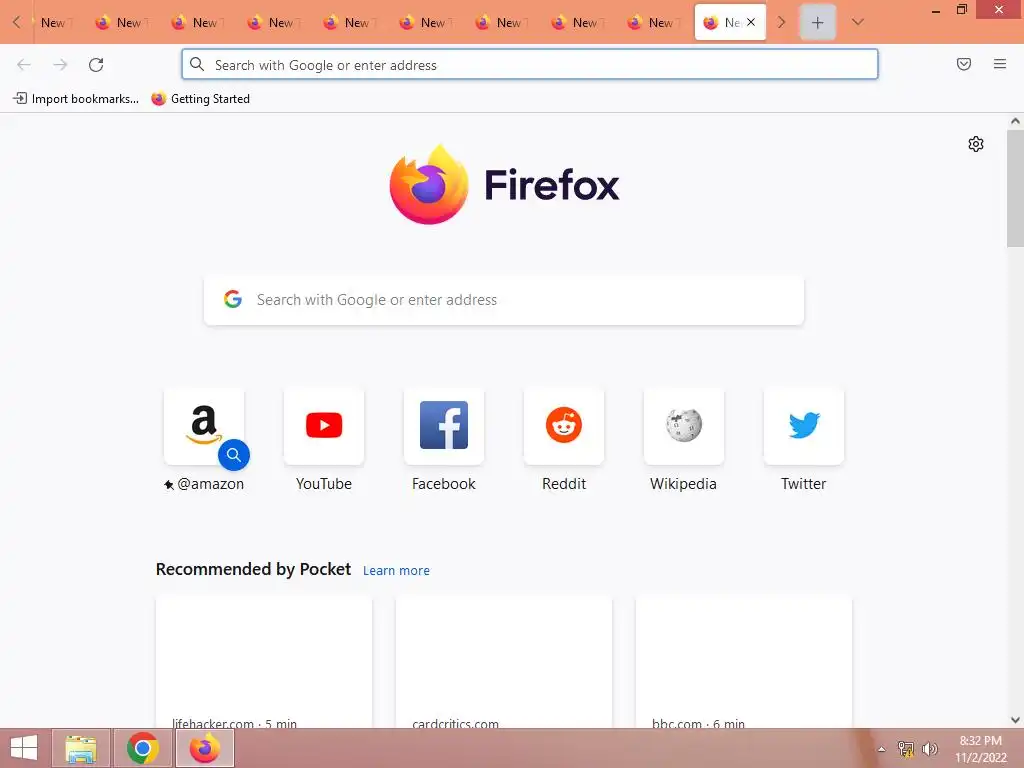The width and height of the screenshot is (1024, 768).
Task: Open the Twitter shortcut tile
Action: pyautogui.click(x=804, y=426)
